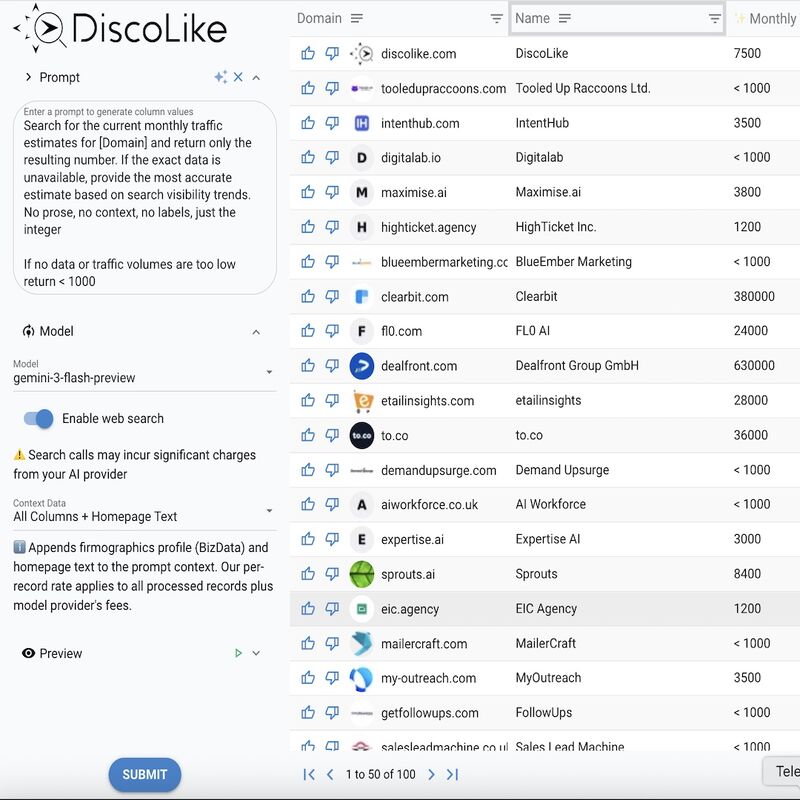Click the prompt text area
Screen dimensions: 800x800
[x=144, y=200]
